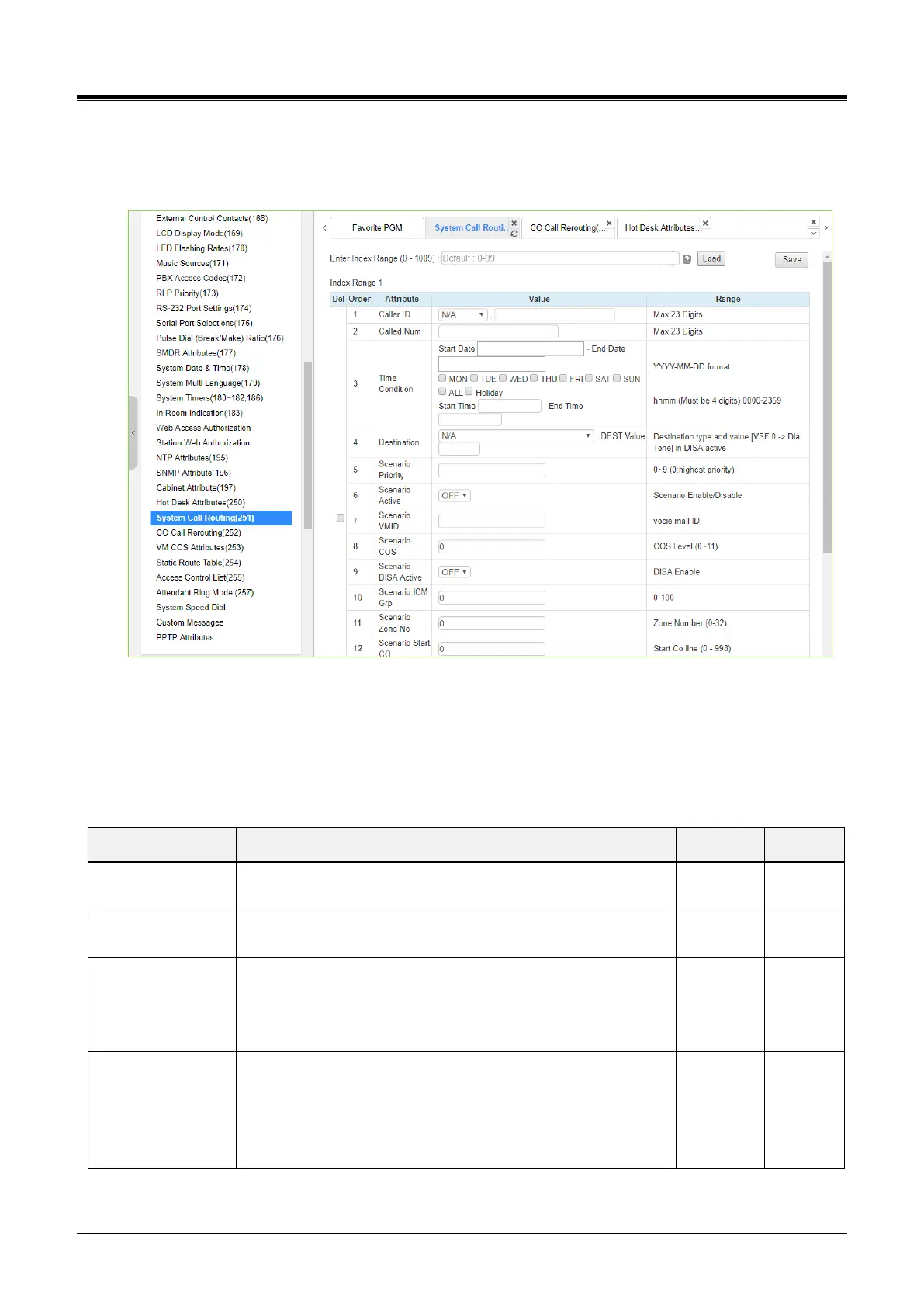Close all tabs with top-right X icon
Screen dimensions: 924x1307
tap(814, 222)
